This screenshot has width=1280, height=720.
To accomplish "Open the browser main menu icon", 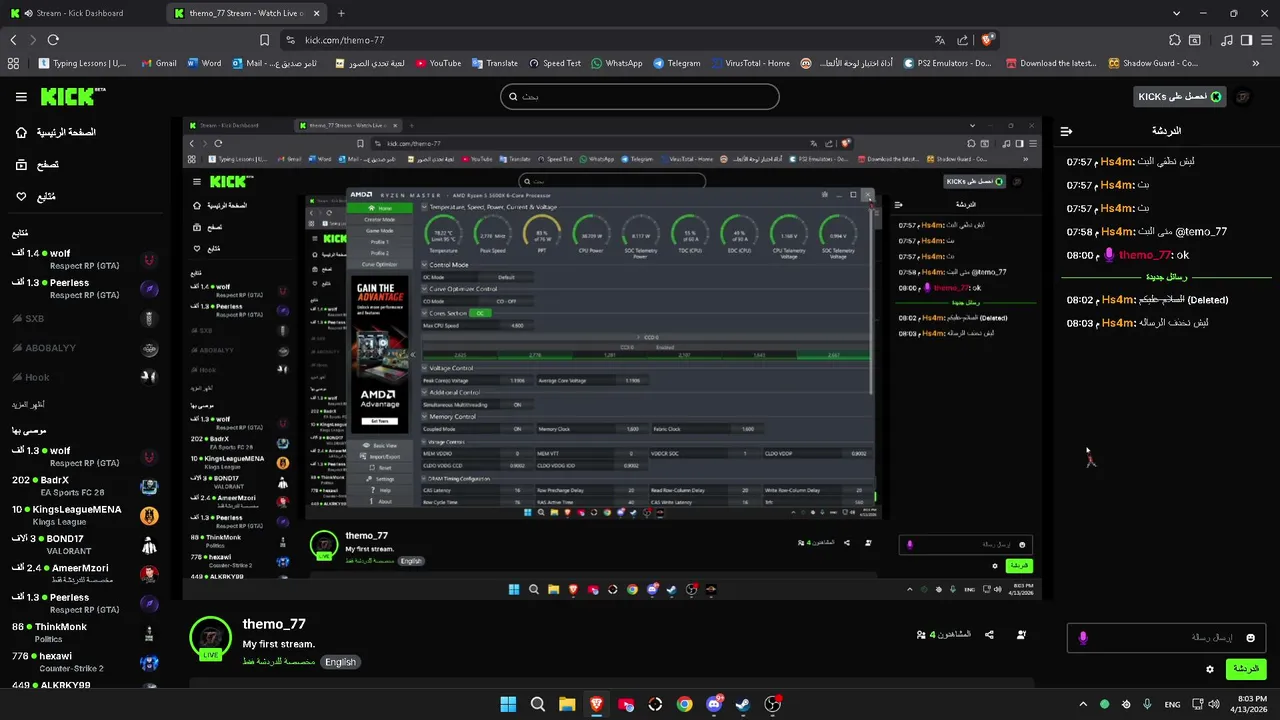I will click(1266, 40).
